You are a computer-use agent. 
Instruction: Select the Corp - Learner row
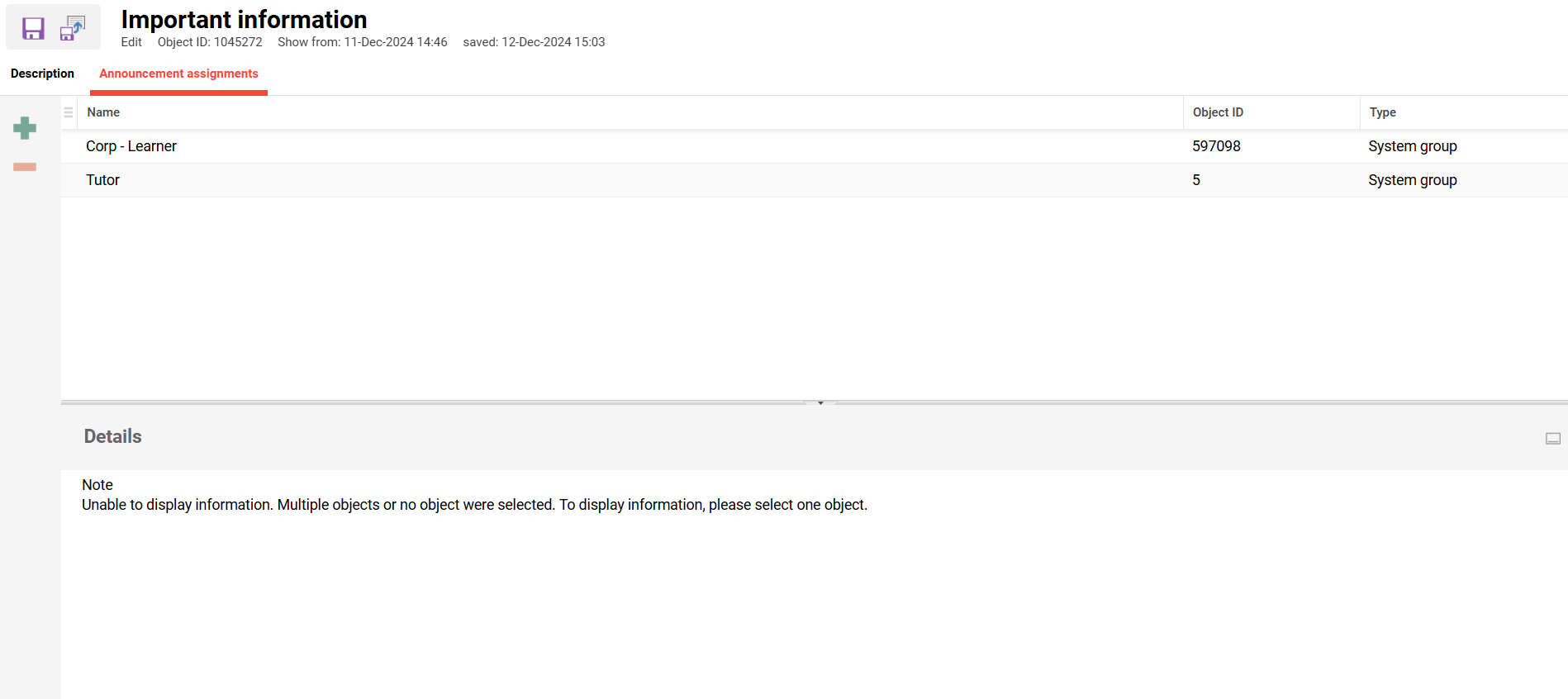tap(131, 146)
